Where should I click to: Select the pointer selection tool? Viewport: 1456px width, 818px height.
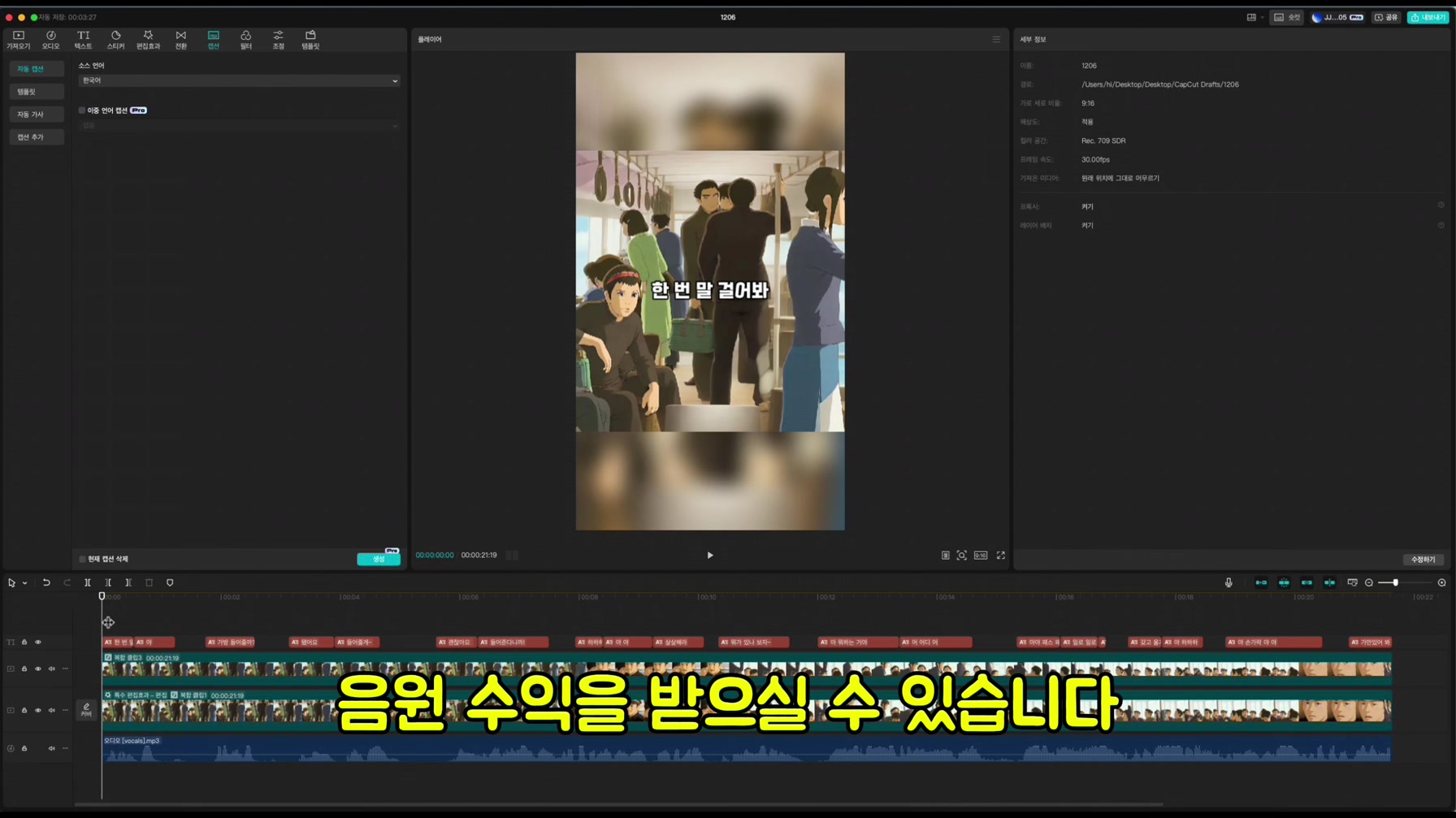click(11, 583)
